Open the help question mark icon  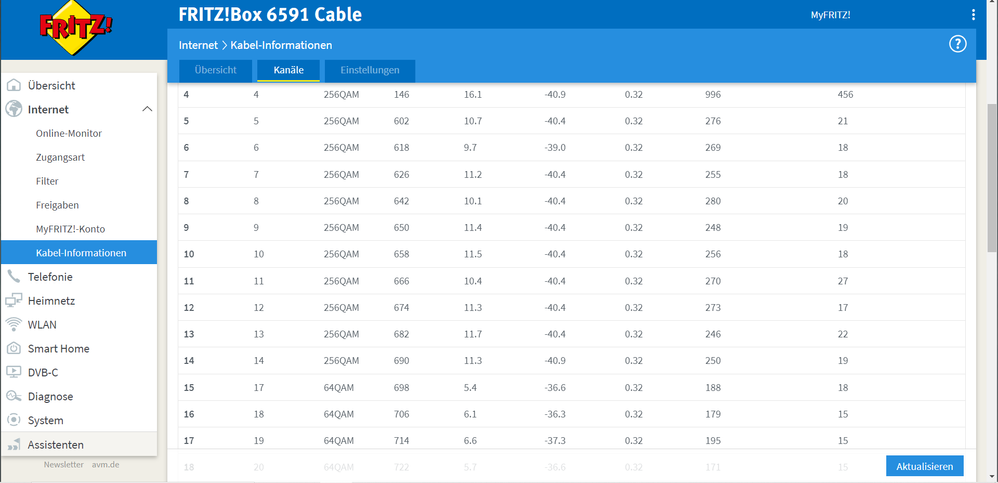point(957,45)
